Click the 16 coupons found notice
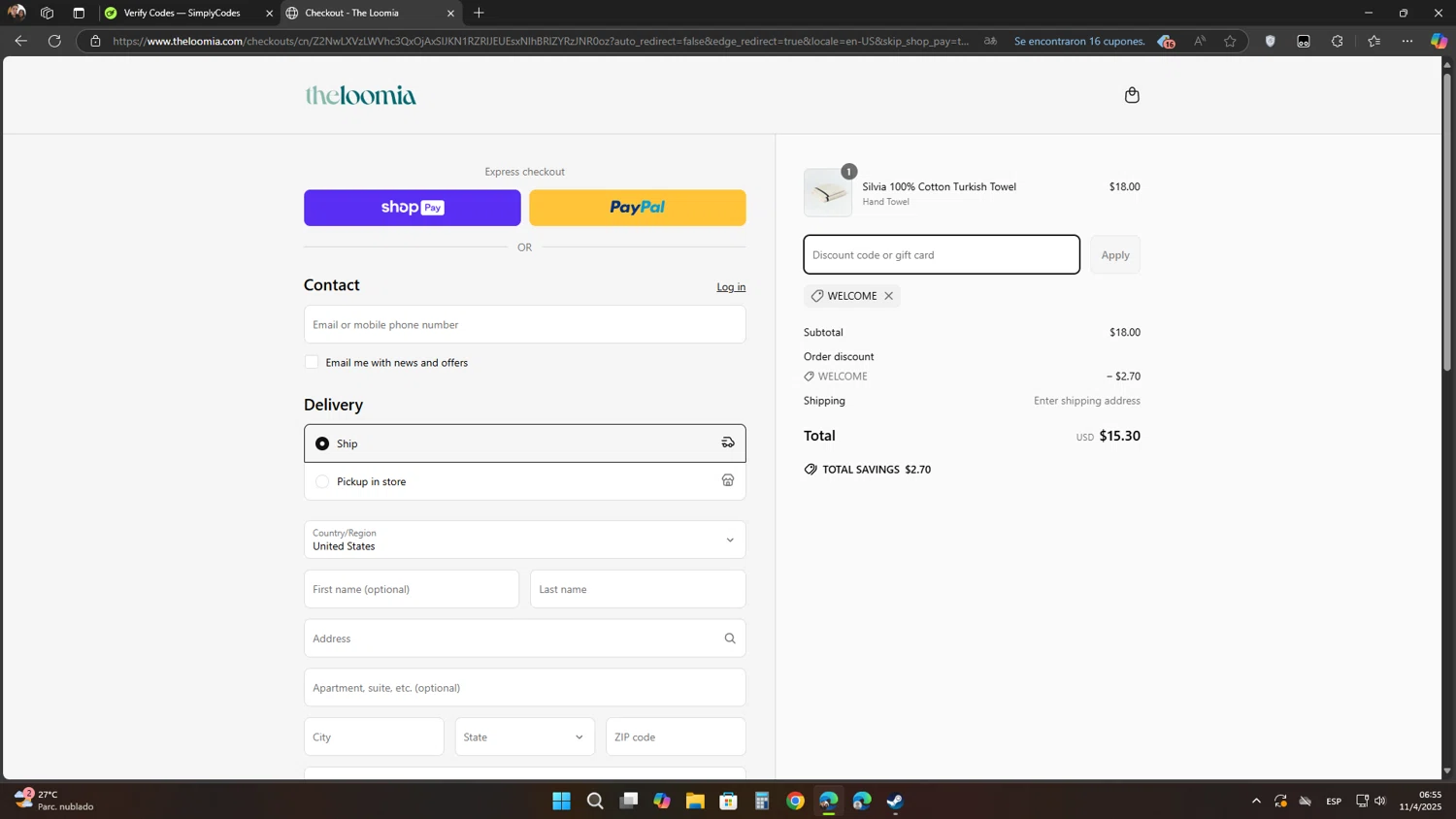 (1078, 41)
